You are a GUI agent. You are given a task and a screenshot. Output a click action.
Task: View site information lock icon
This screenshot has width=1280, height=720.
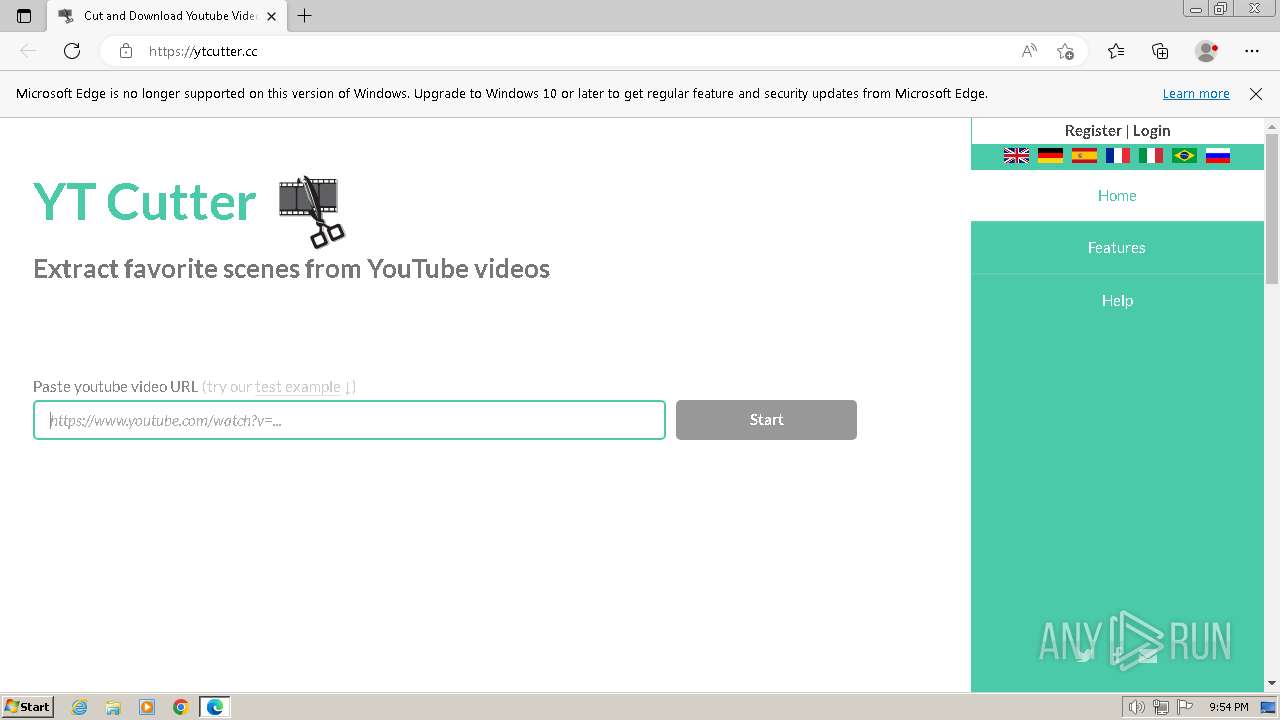point(125,51)
